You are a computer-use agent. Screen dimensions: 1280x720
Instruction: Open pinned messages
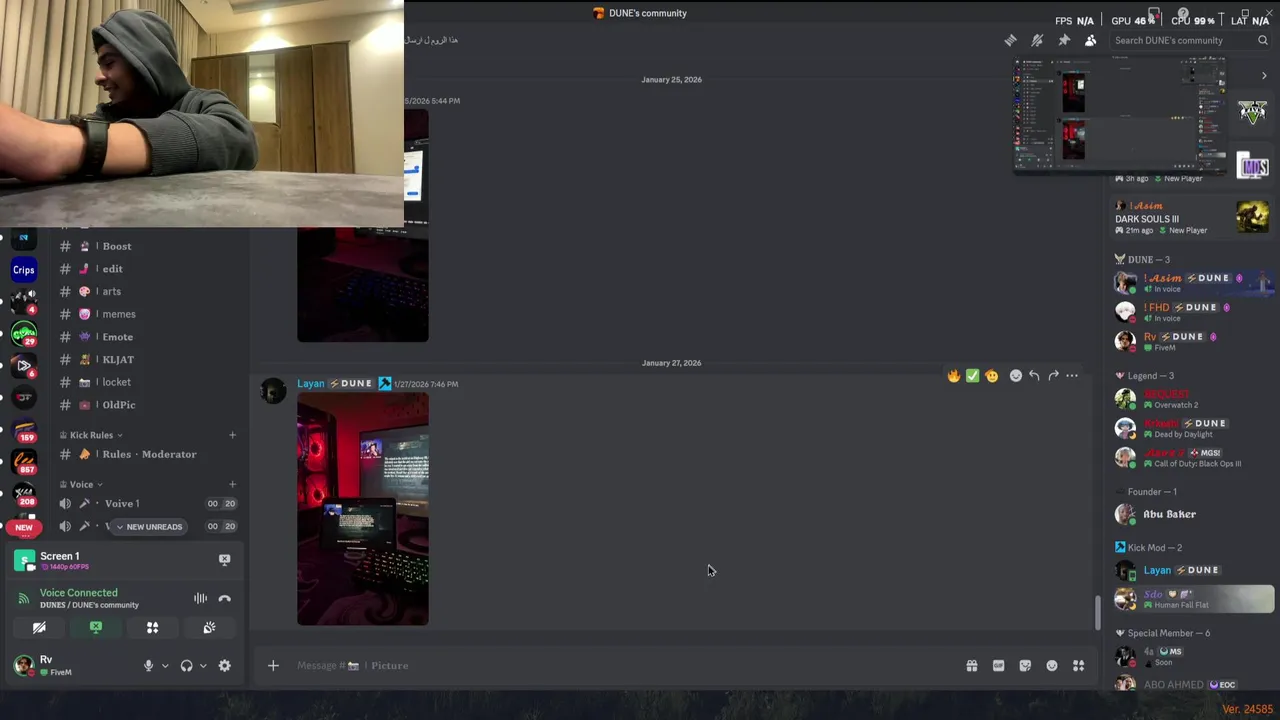[1064, 40]
